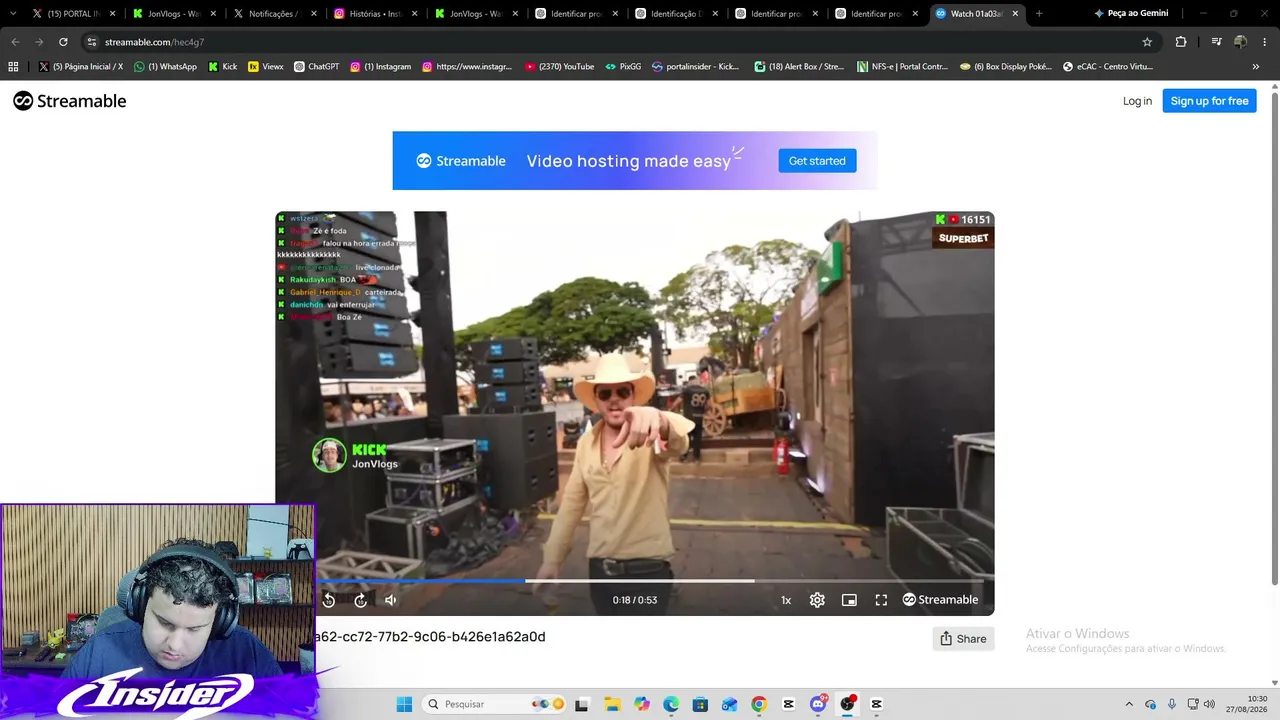The width and height of the screenshot is (1280, 720).
Task: Click the Get started banner button
Action: pyautogui.click(x=817, y=161)
